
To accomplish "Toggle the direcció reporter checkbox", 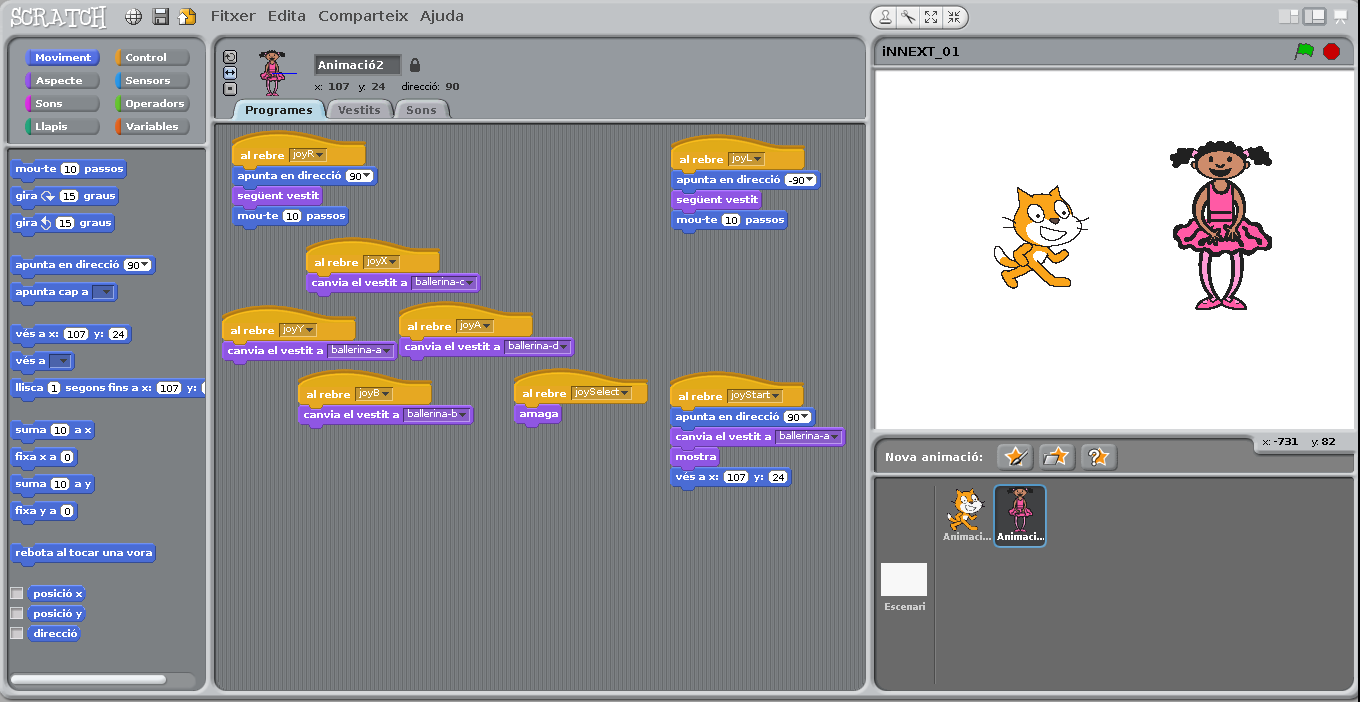I will pyautogui.click(x=17, y=633).
